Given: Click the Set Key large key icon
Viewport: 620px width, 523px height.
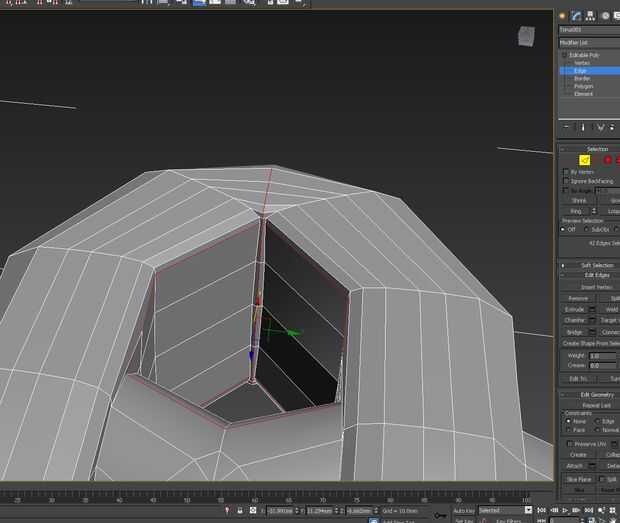Looking at the screenshot, I should pos(440,515).
